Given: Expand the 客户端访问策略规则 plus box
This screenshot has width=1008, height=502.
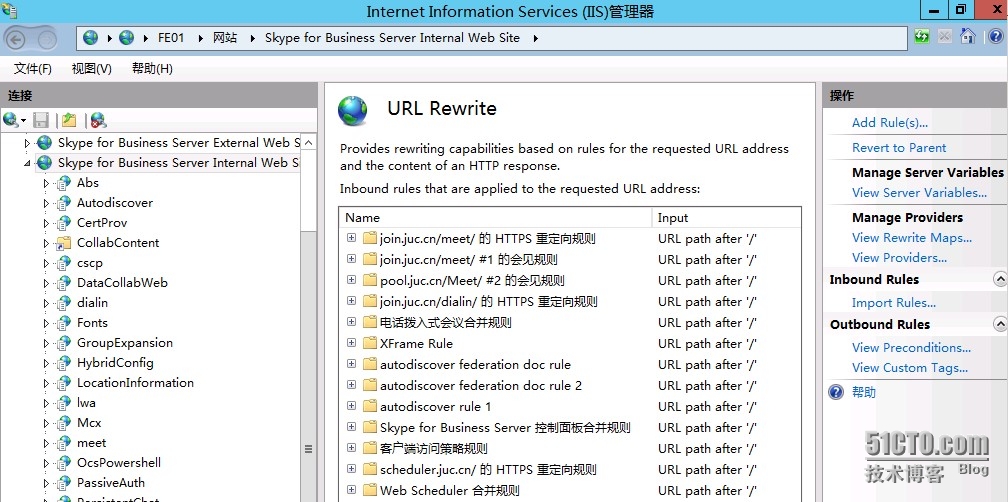Looking at the screenshot, I should [351, 447].
